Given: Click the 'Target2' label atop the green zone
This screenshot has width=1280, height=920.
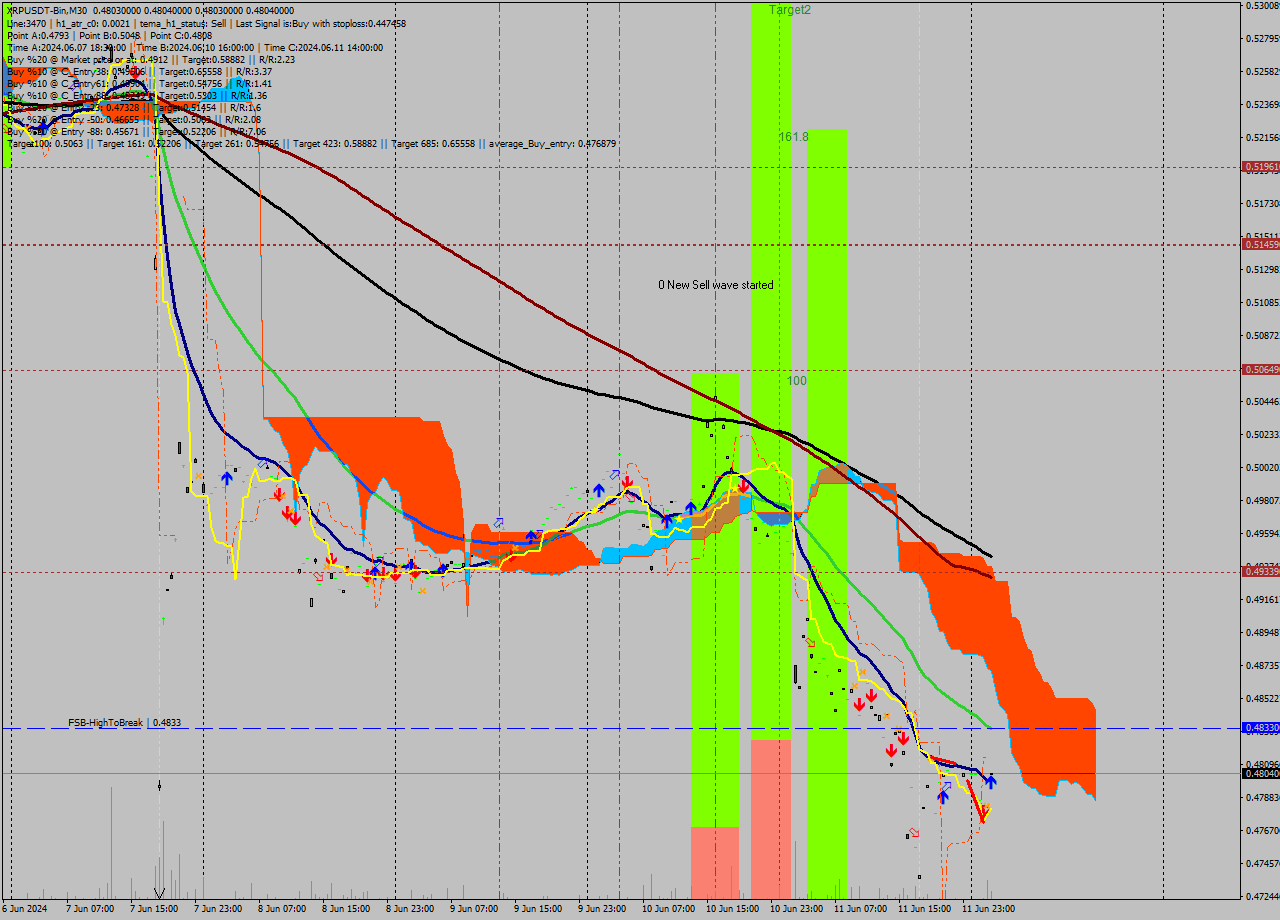Looking at the screenshot, I should tap(790, 10).
